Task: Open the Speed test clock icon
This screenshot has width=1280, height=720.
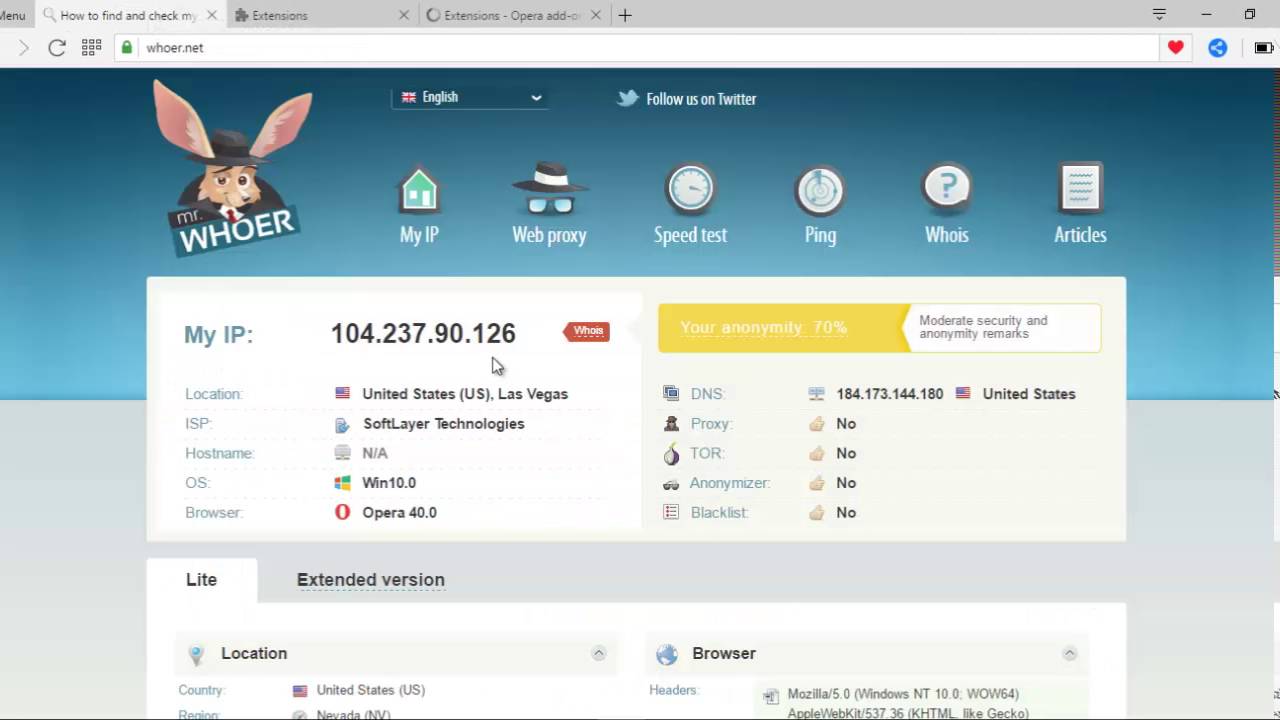Action: [690, 189]
